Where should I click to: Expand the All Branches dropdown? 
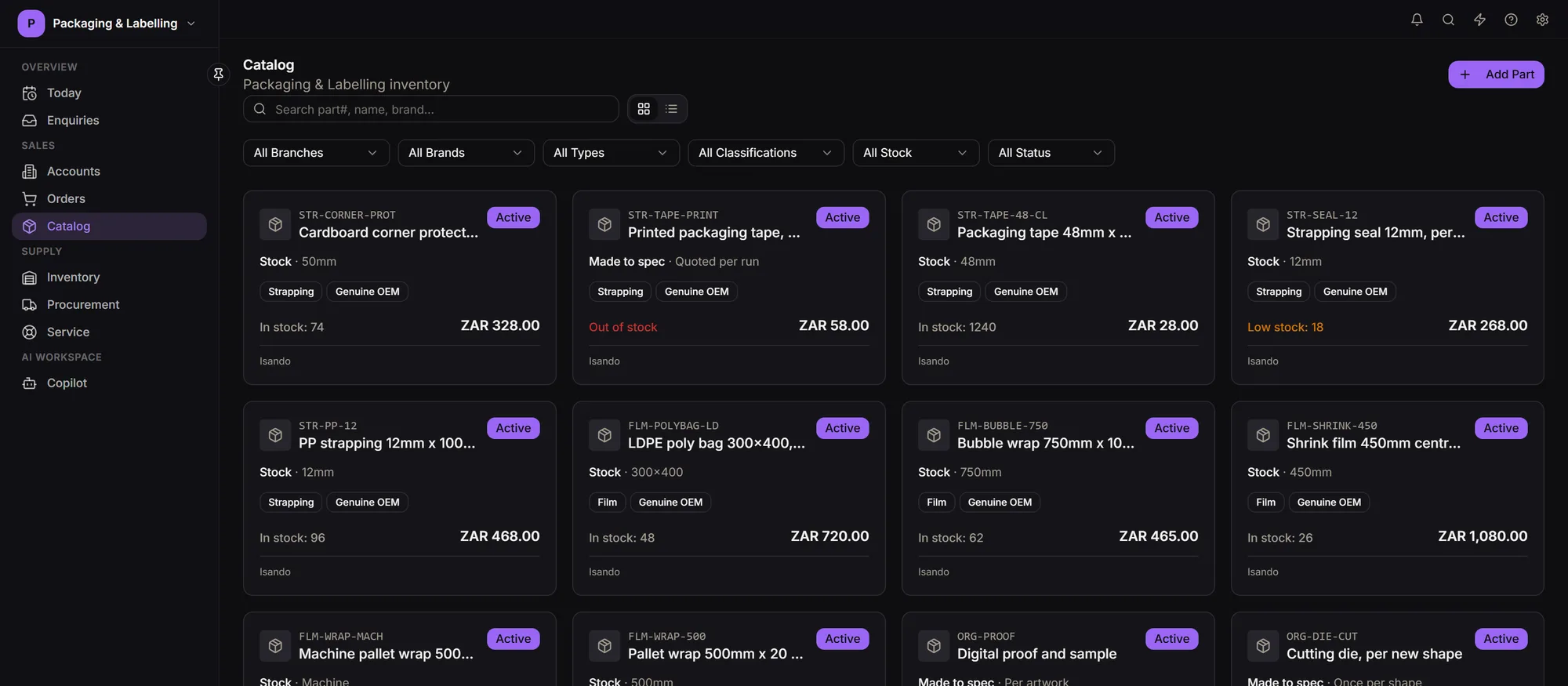coord(316,153)
